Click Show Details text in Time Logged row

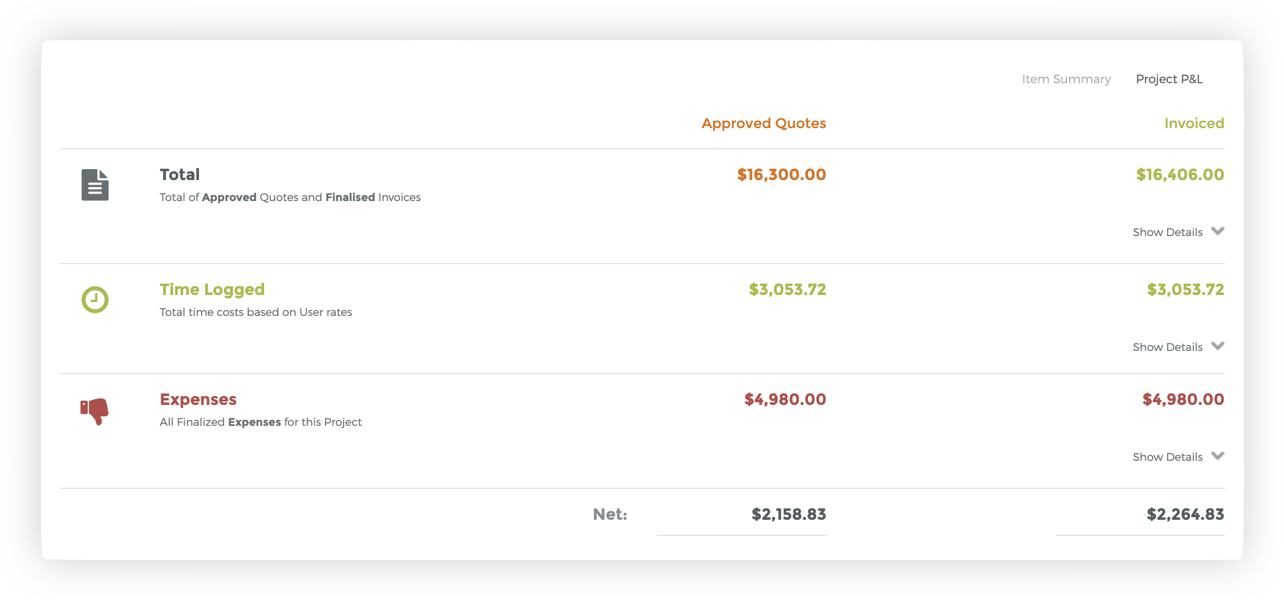point(1167,347)
